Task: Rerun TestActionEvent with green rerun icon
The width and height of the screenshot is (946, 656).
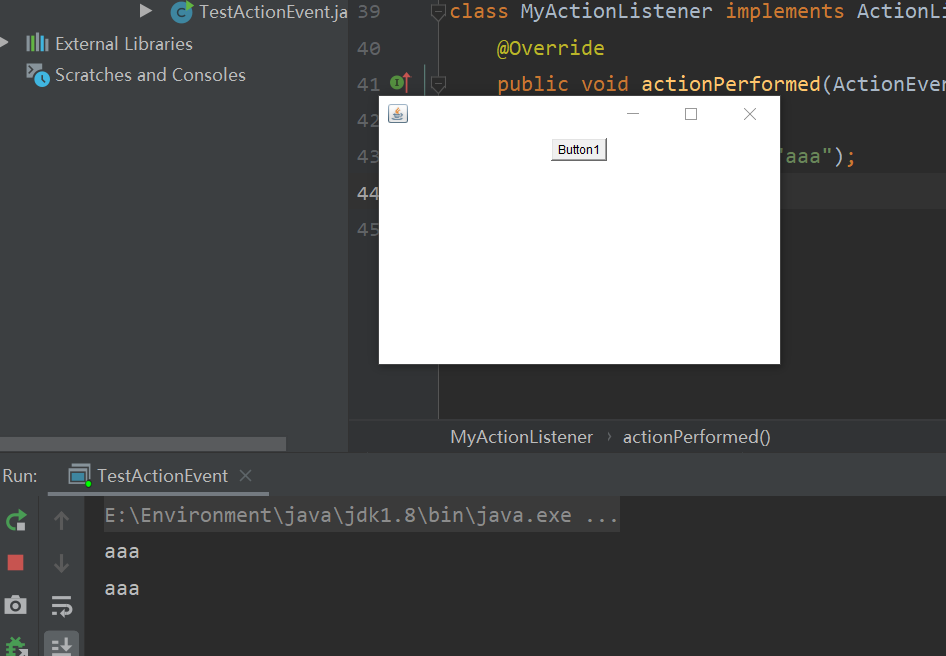Action: point(16,520)
